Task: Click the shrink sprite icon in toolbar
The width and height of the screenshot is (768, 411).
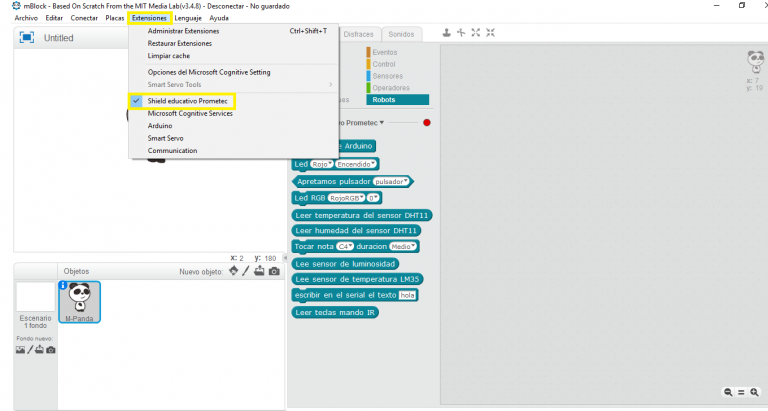Action: [x=491, y=33]
